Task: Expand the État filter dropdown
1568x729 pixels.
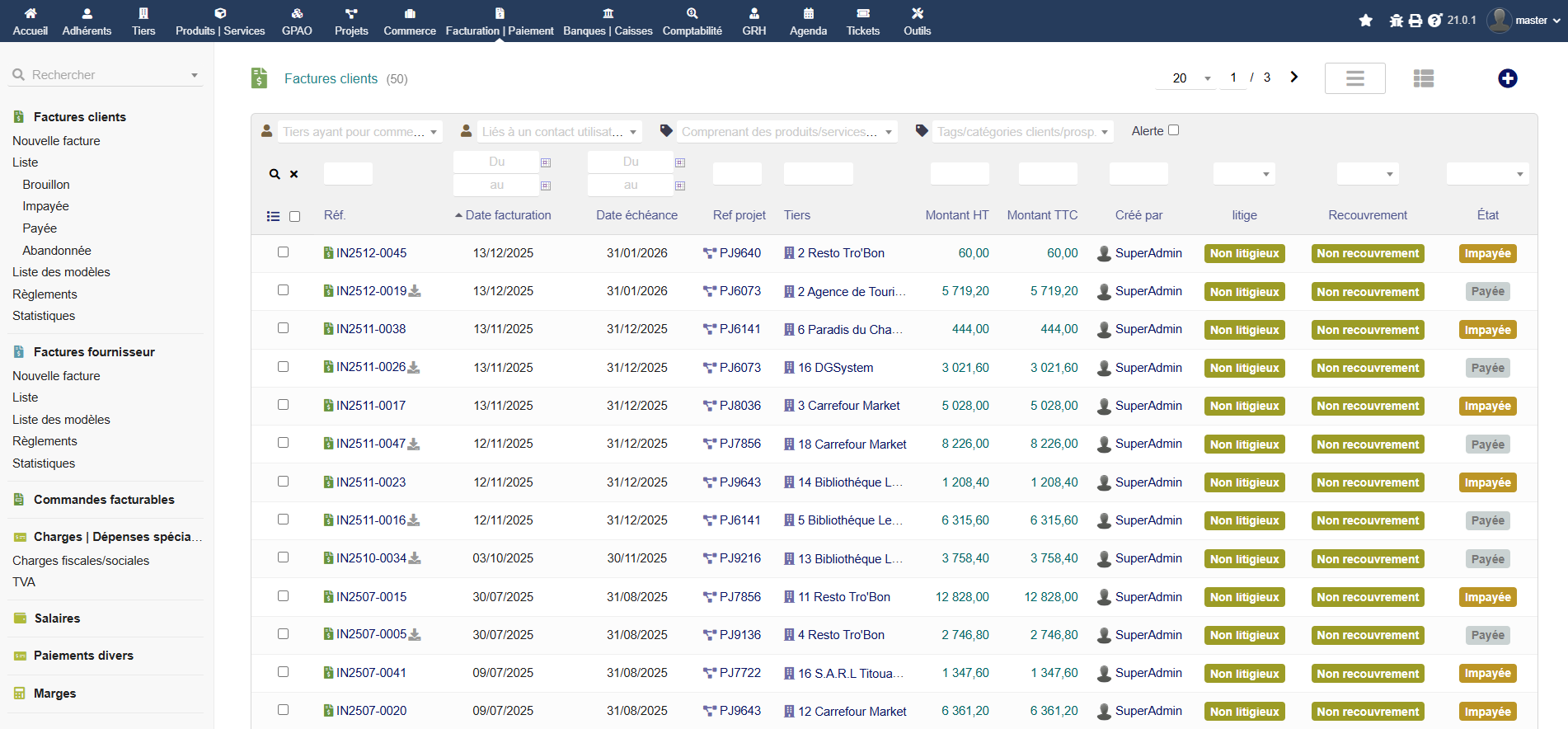Action: coord(1487,174)
